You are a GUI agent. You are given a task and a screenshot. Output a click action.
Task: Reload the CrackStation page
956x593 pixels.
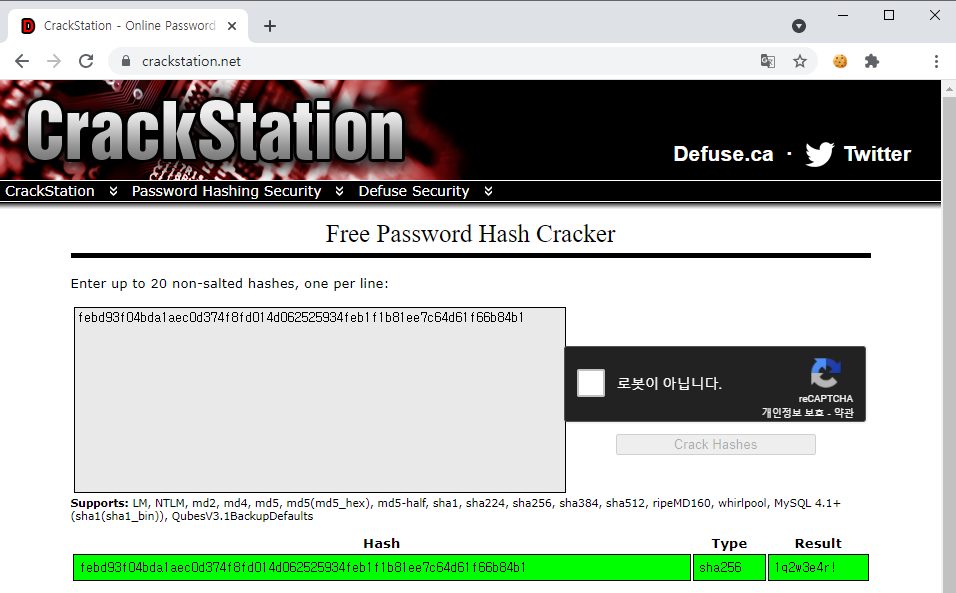click(86, 61)
